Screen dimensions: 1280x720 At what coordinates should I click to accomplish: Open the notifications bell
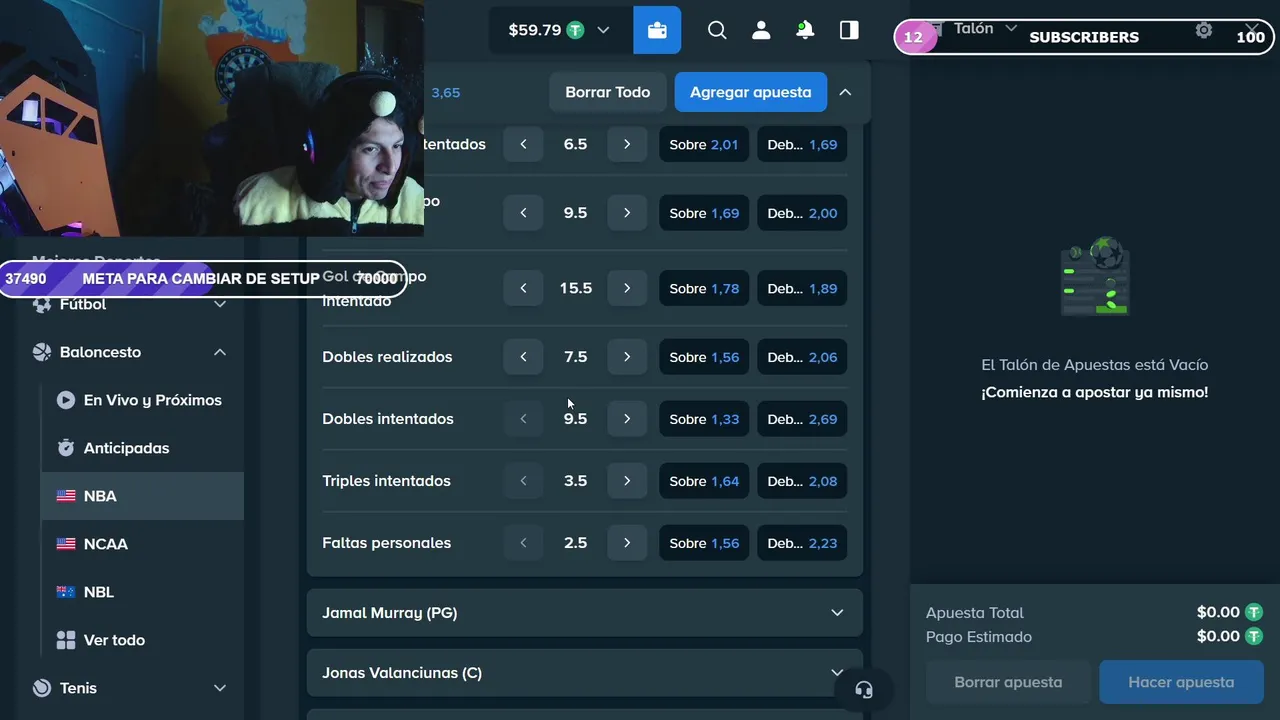pos(805,30)
